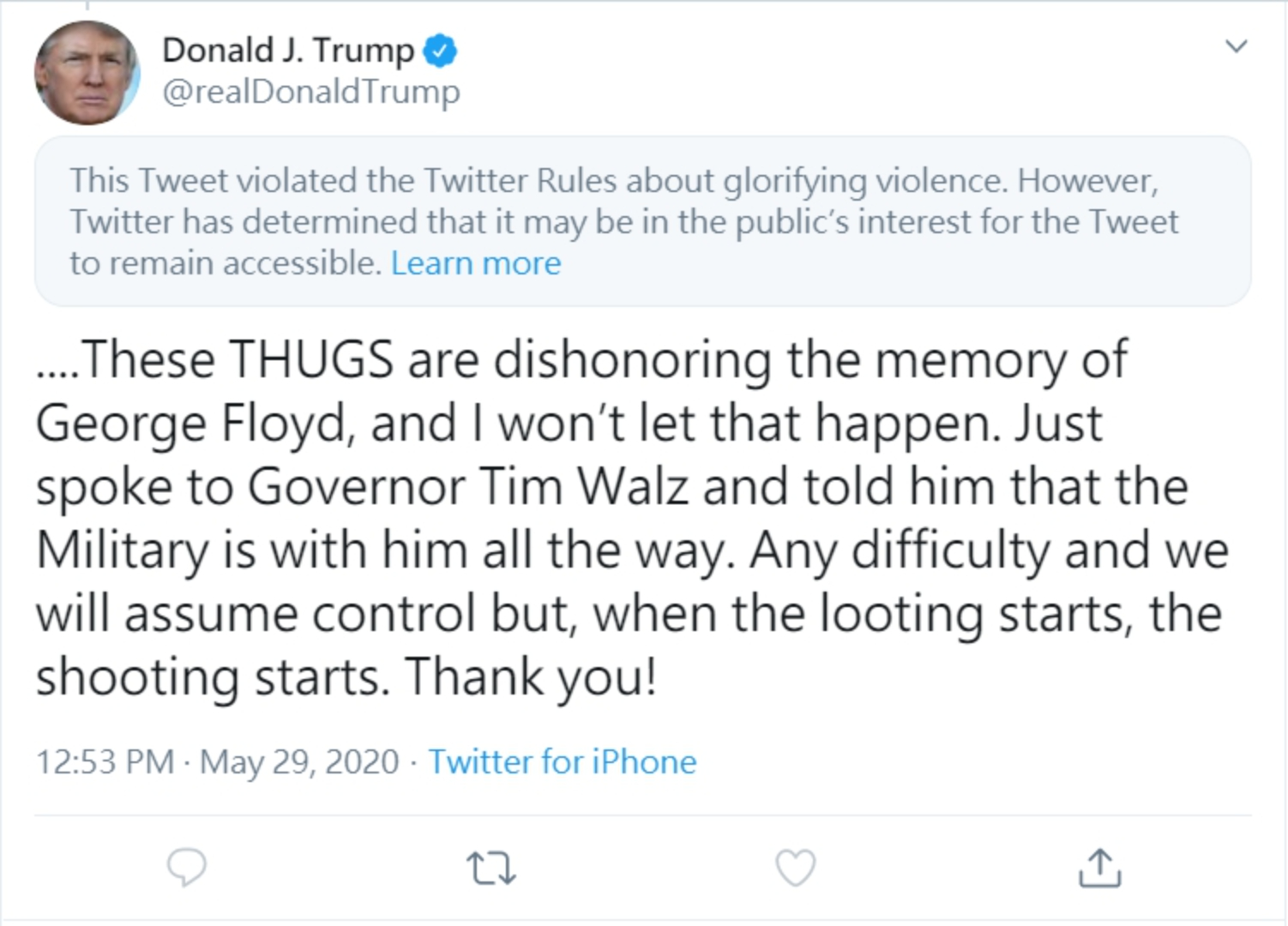Screen dimensions: 1288x926
Task: Click the Twitter for iPhone source link
Action: [x=563, y=761]
